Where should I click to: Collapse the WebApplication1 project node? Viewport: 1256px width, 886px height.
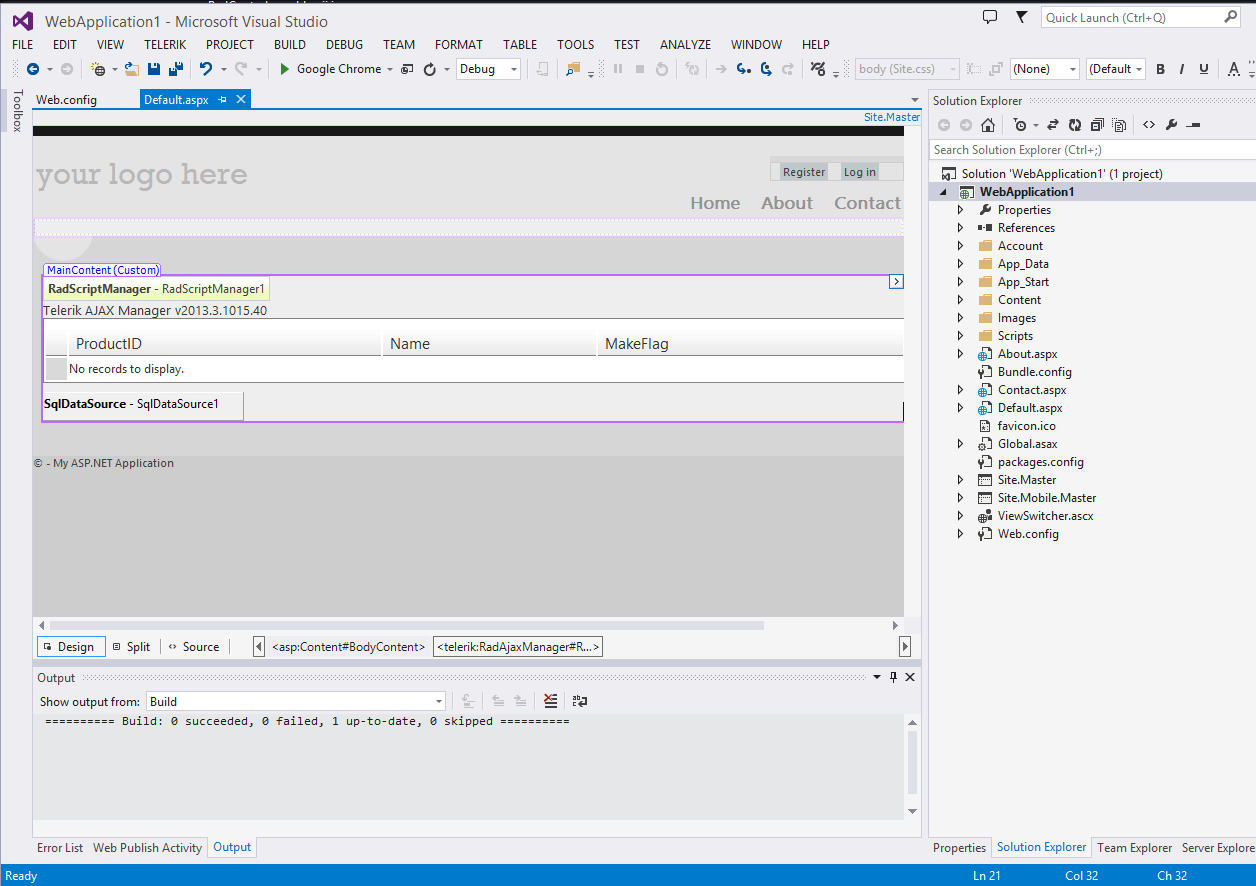[x=944, y=192]
